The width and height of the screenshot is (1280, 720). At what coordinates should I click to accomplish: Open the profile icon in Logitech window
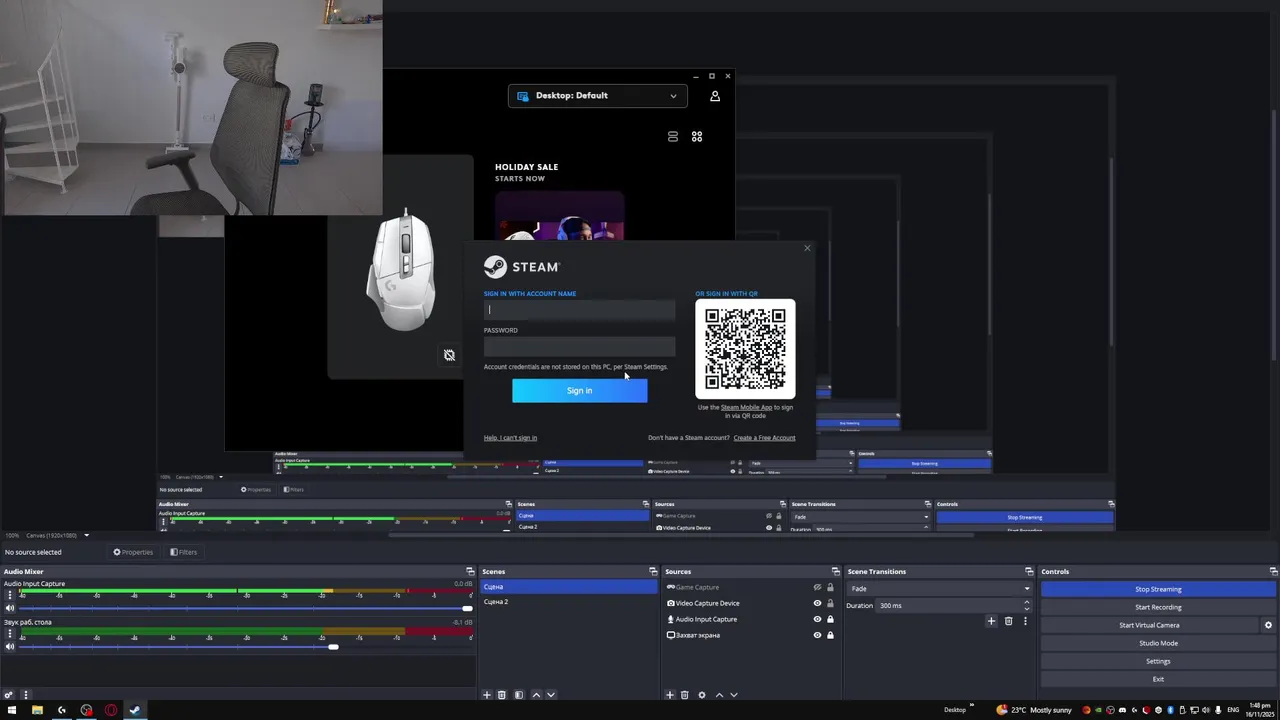click(715, 96)
